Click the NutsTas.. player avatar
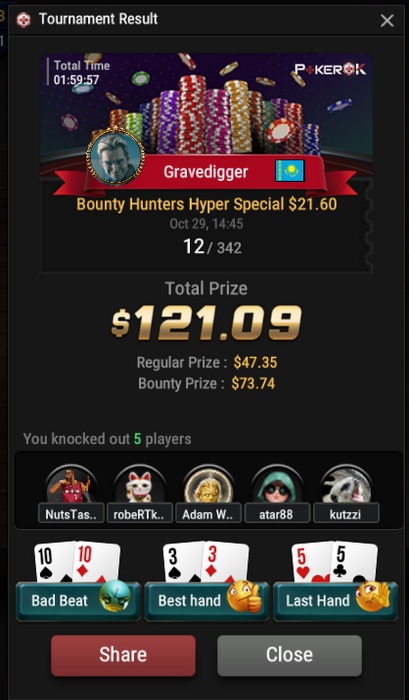 click(x=71, y=486)
